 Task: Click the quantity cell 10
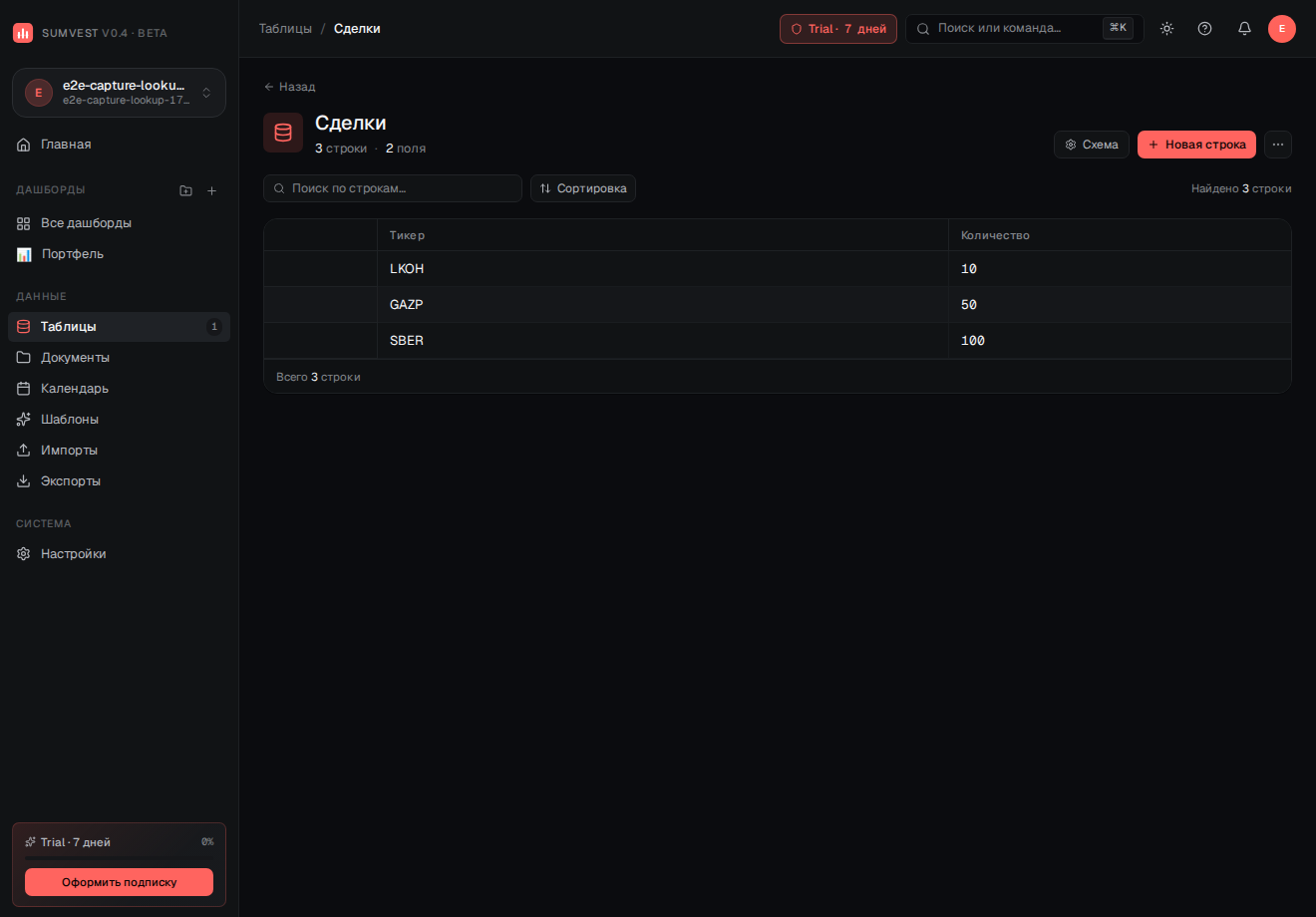pos(1120,269)
